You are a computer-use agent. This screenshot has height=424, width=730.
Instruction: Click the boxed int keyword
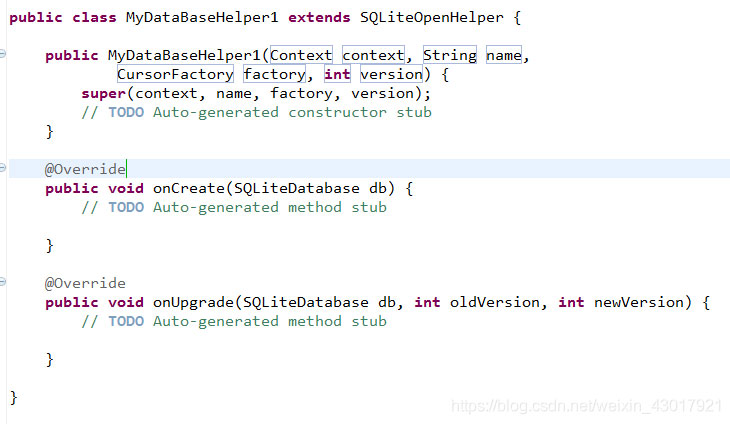pos(337,74)
